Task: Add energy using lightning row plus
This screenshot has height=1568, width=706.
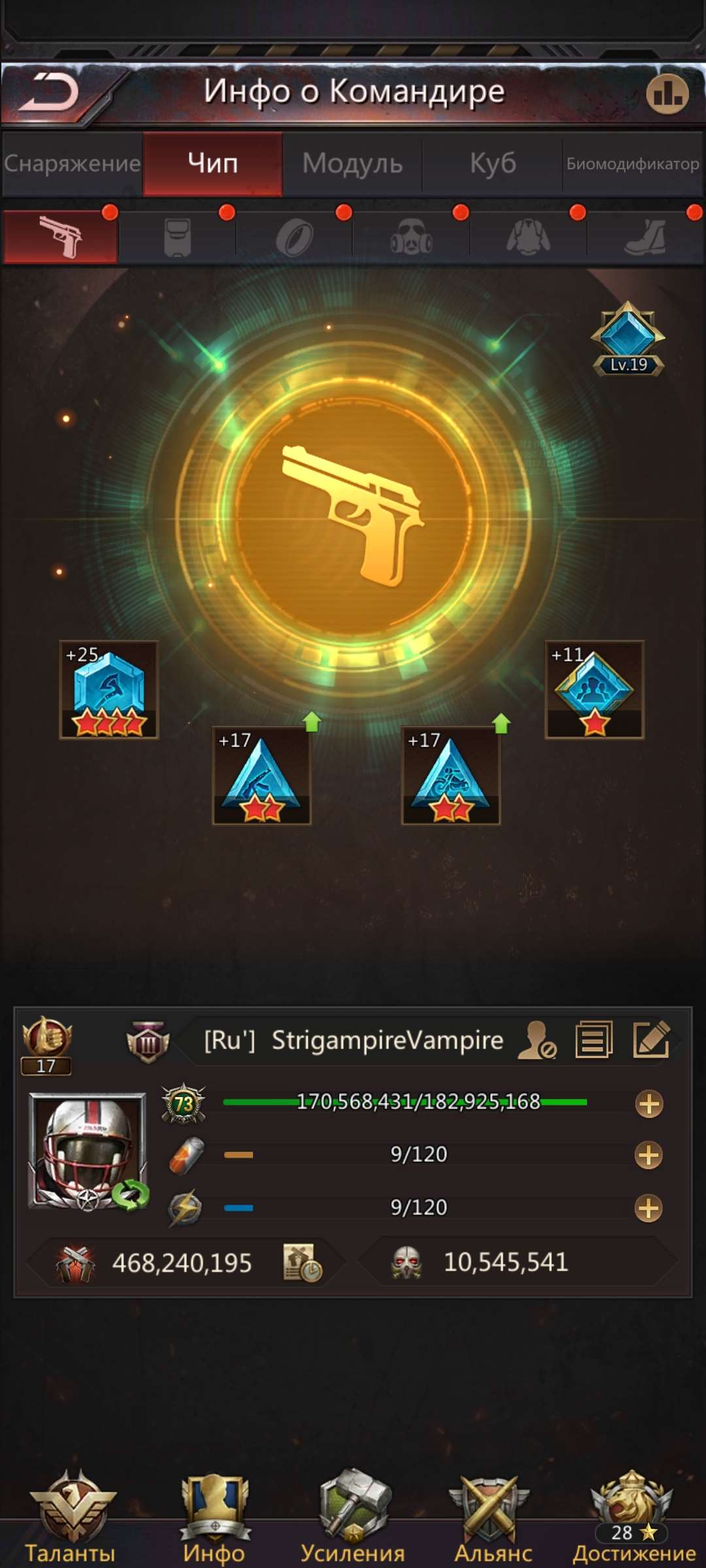Action: [648, 1208]
